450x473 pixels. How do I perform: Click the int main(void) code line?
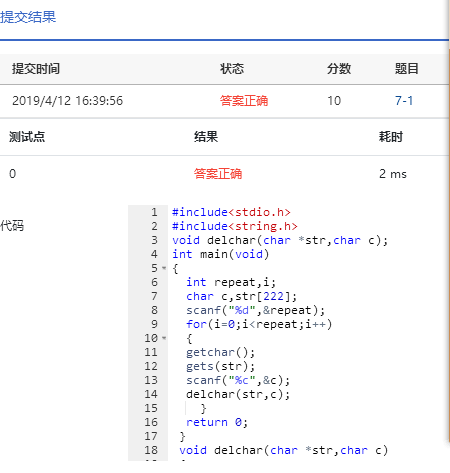pyautogui.click(x=220, y=254)
